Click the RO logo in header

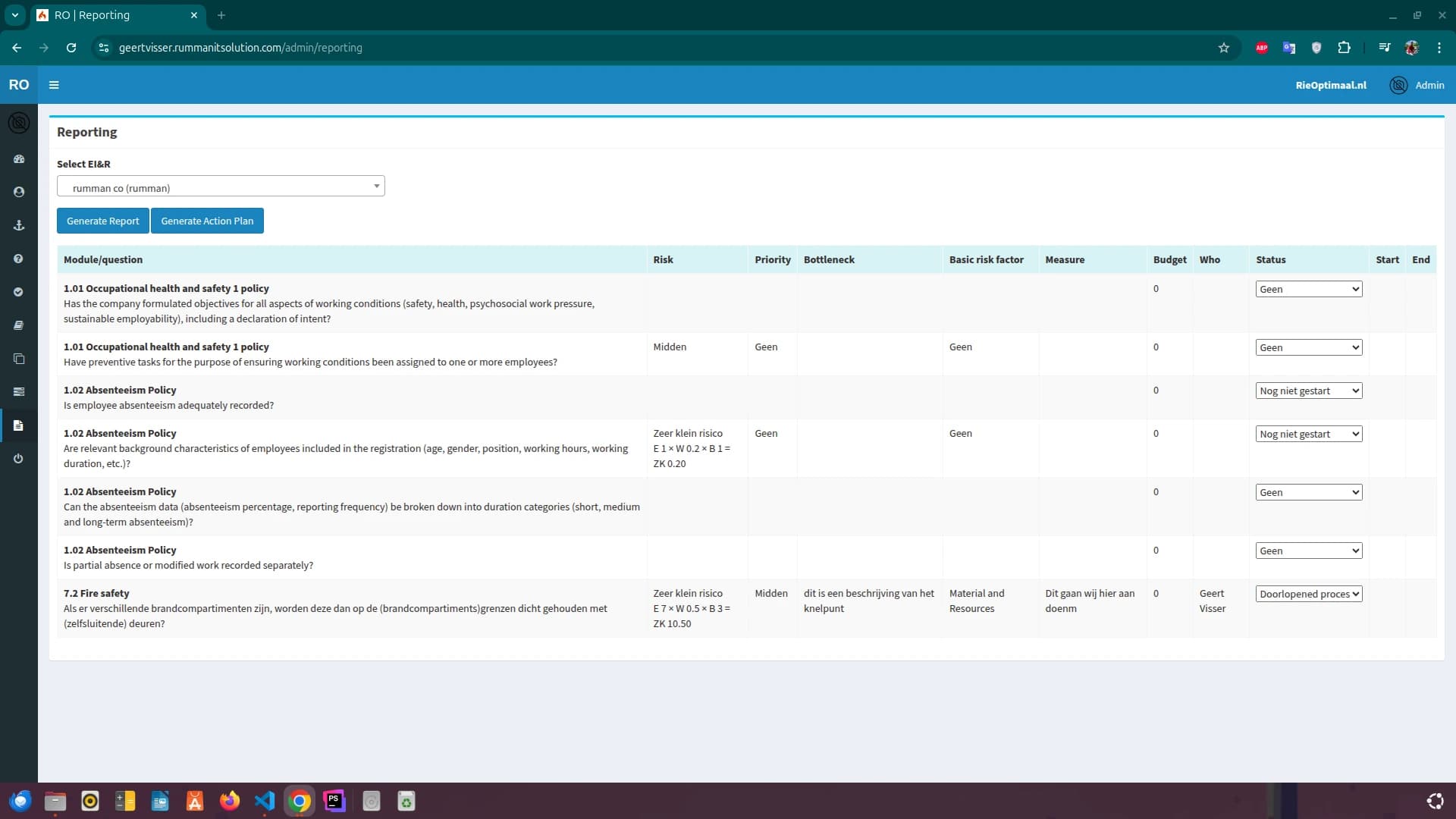pos(19,85)
